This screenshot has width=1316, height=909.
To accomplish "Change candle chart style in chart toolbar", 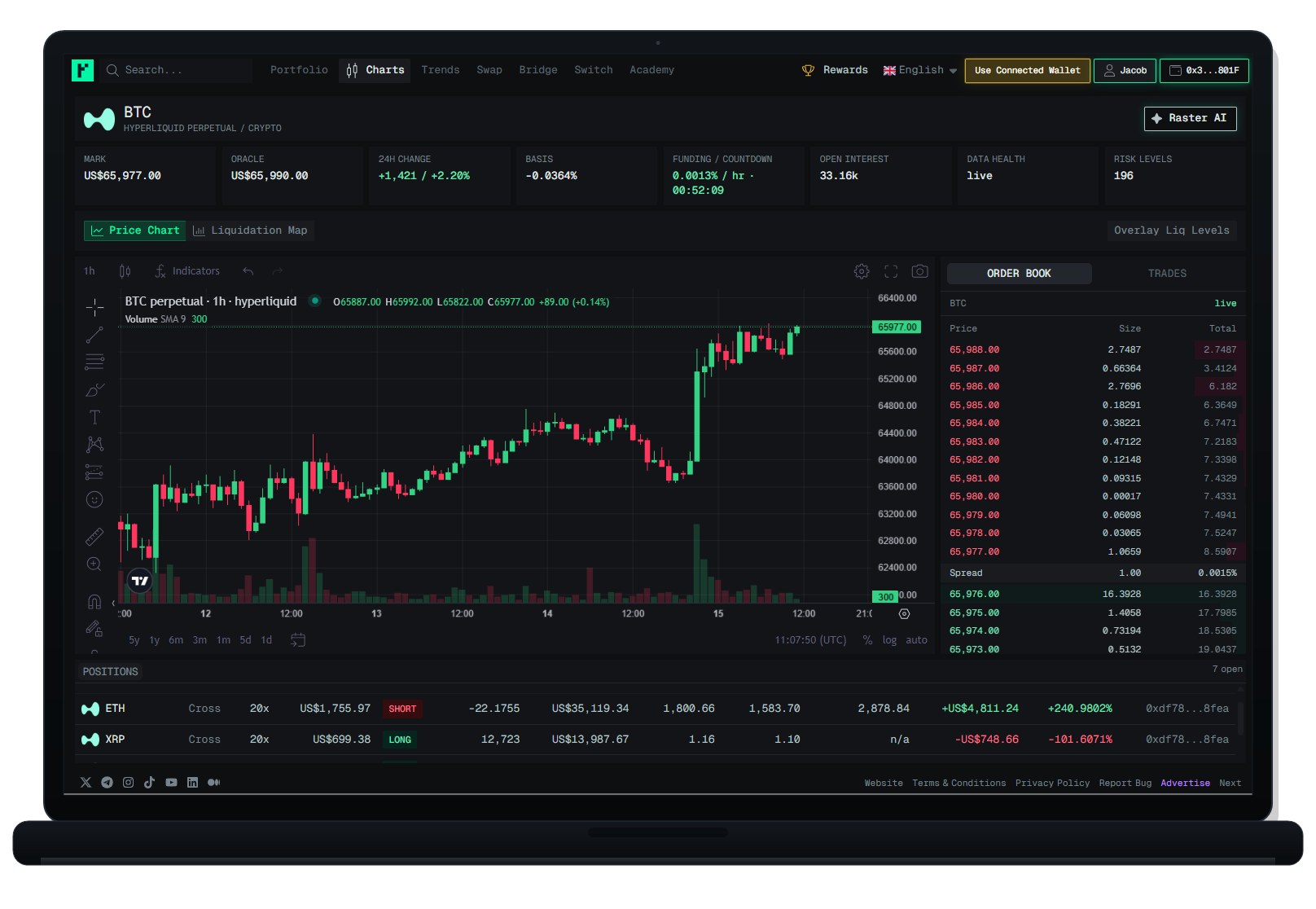I will 125,271.
